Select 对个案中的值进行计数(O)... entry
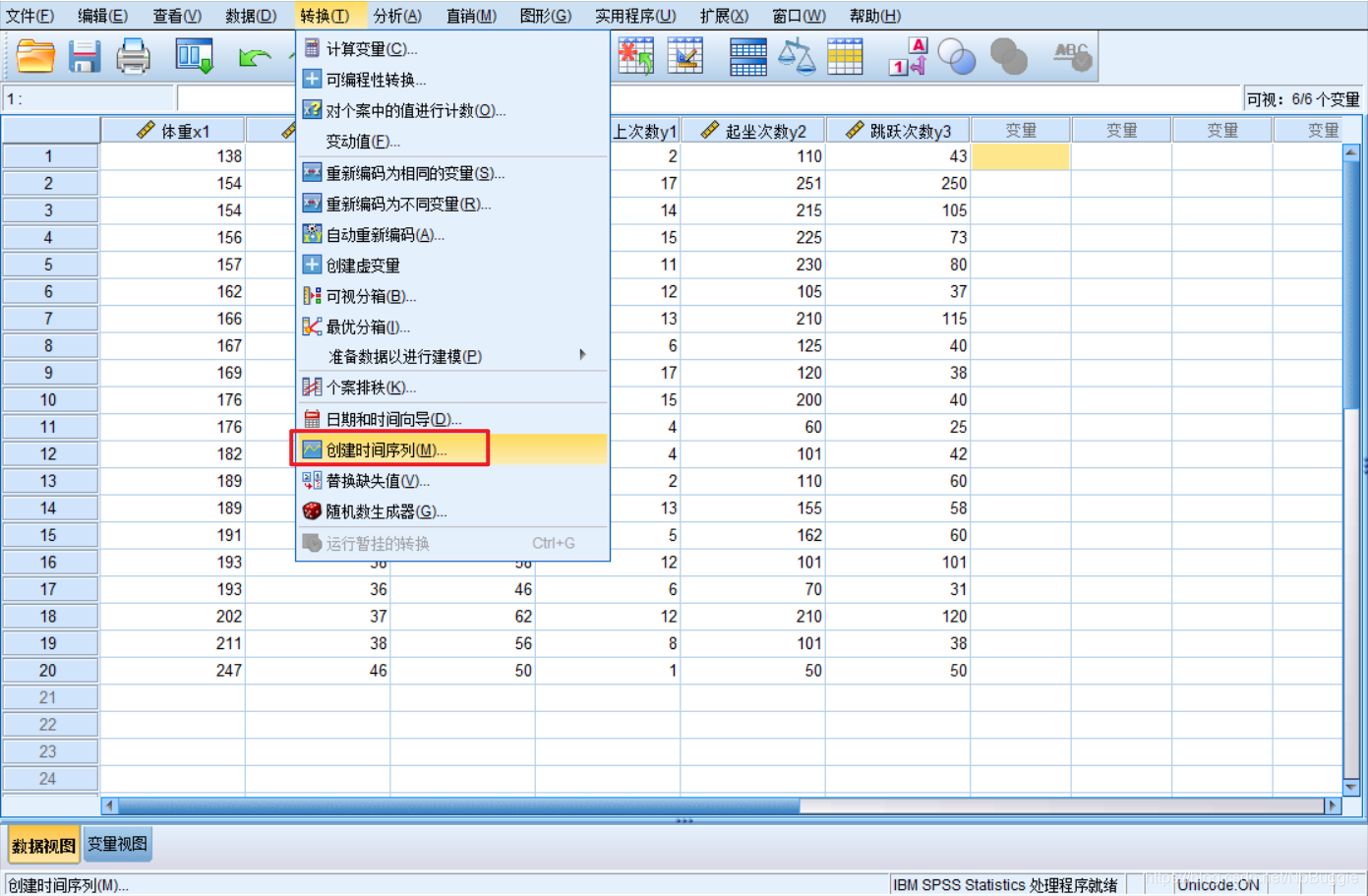The width and height of the screenshot is (1368, 896). point(453,110)
